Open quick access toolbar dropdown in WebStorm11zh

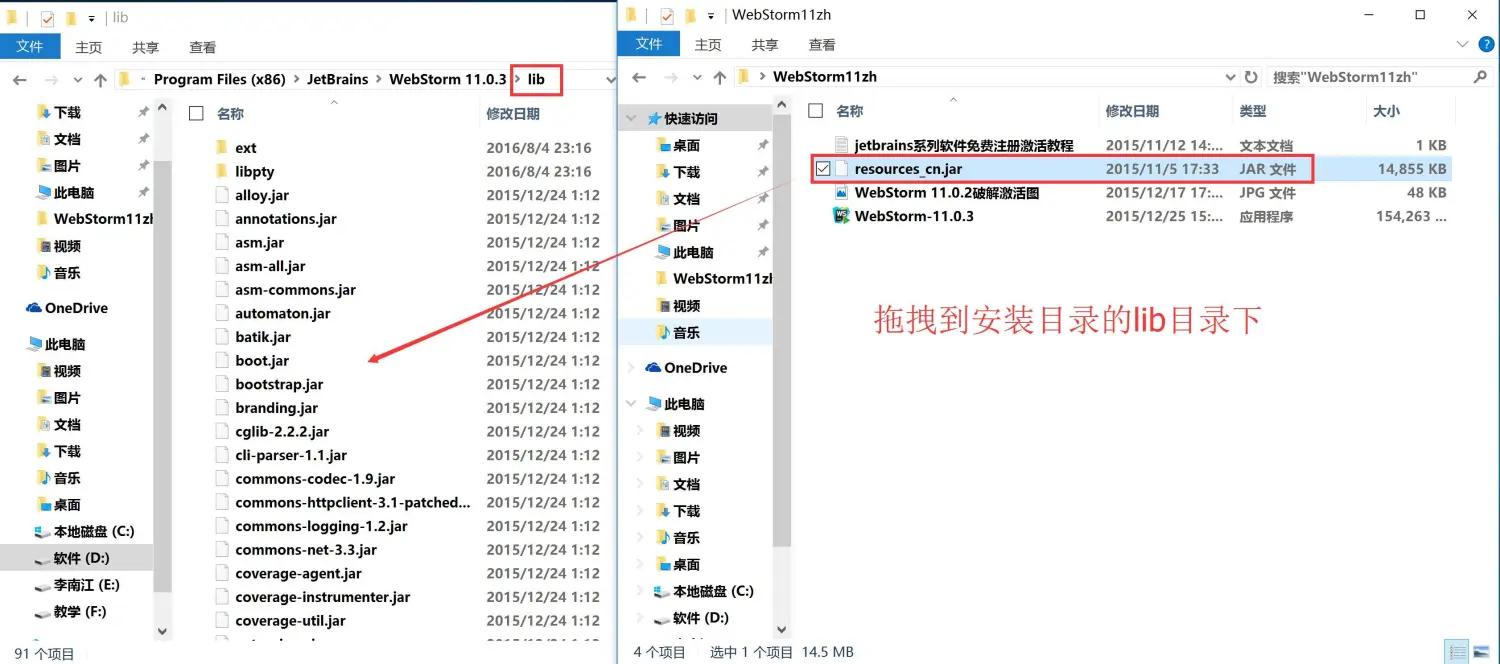[x=711, y=16]
